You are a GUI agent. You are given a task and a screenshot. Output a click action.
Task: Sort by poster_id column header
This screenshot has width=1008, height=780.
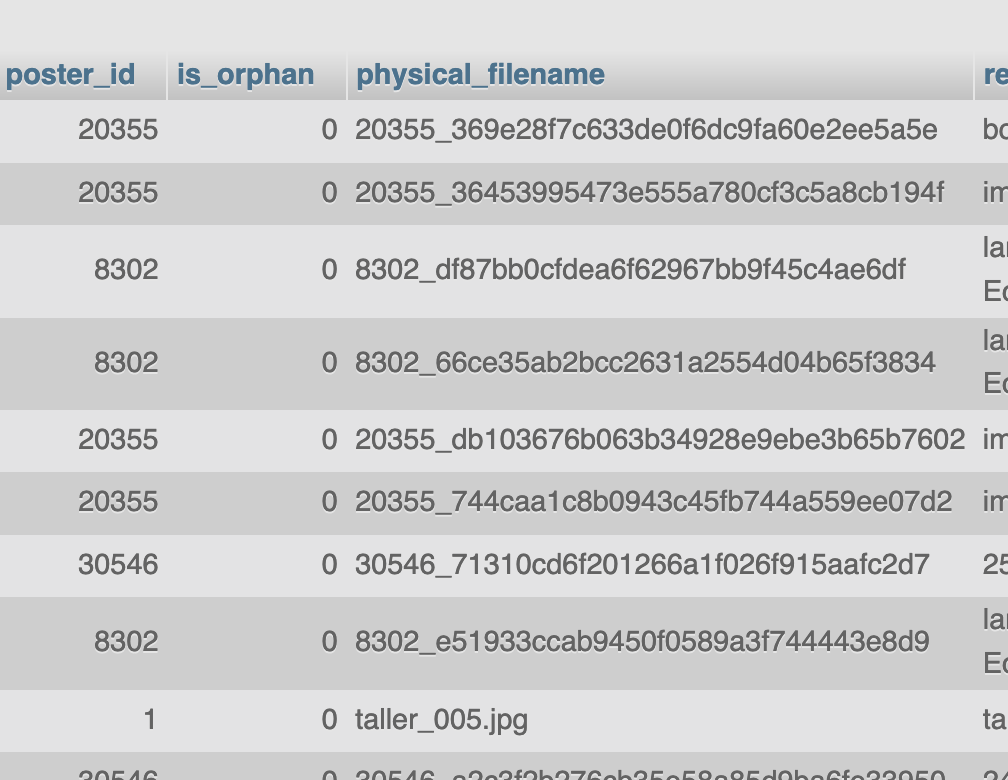coord(70,75)
